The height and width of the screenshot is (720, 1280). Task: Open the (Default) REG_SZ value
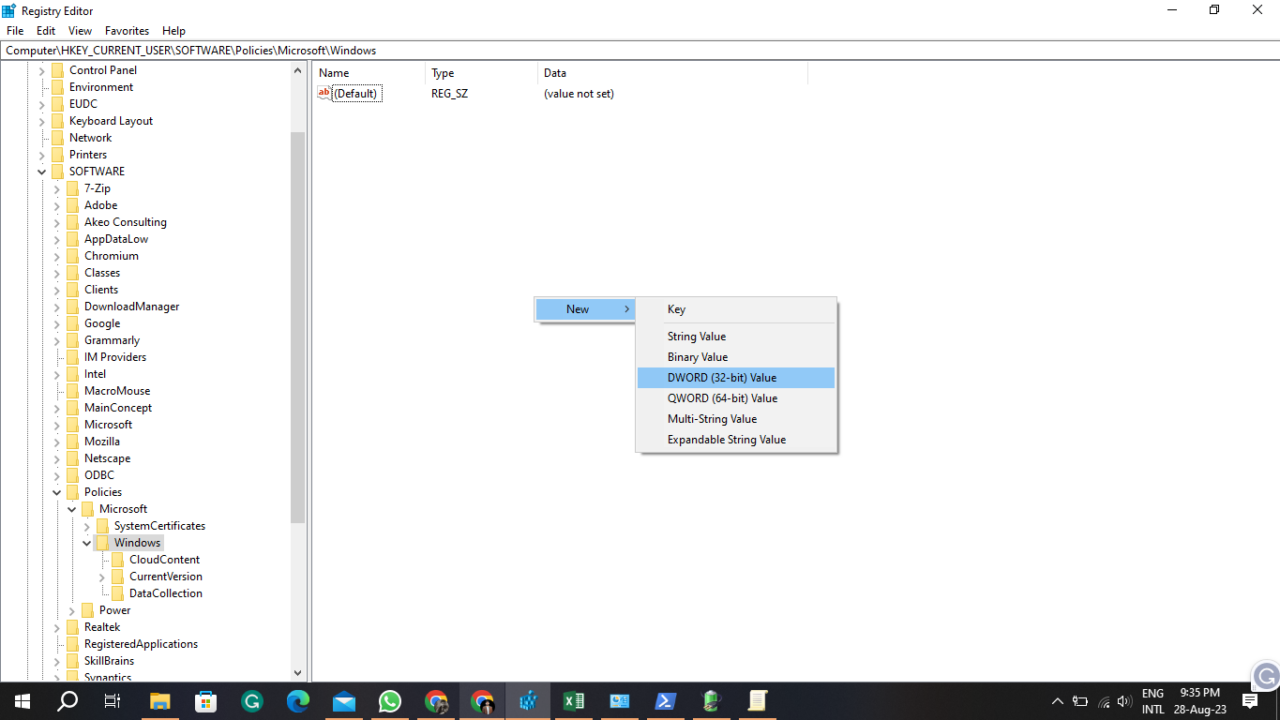(x=356, y=93)
